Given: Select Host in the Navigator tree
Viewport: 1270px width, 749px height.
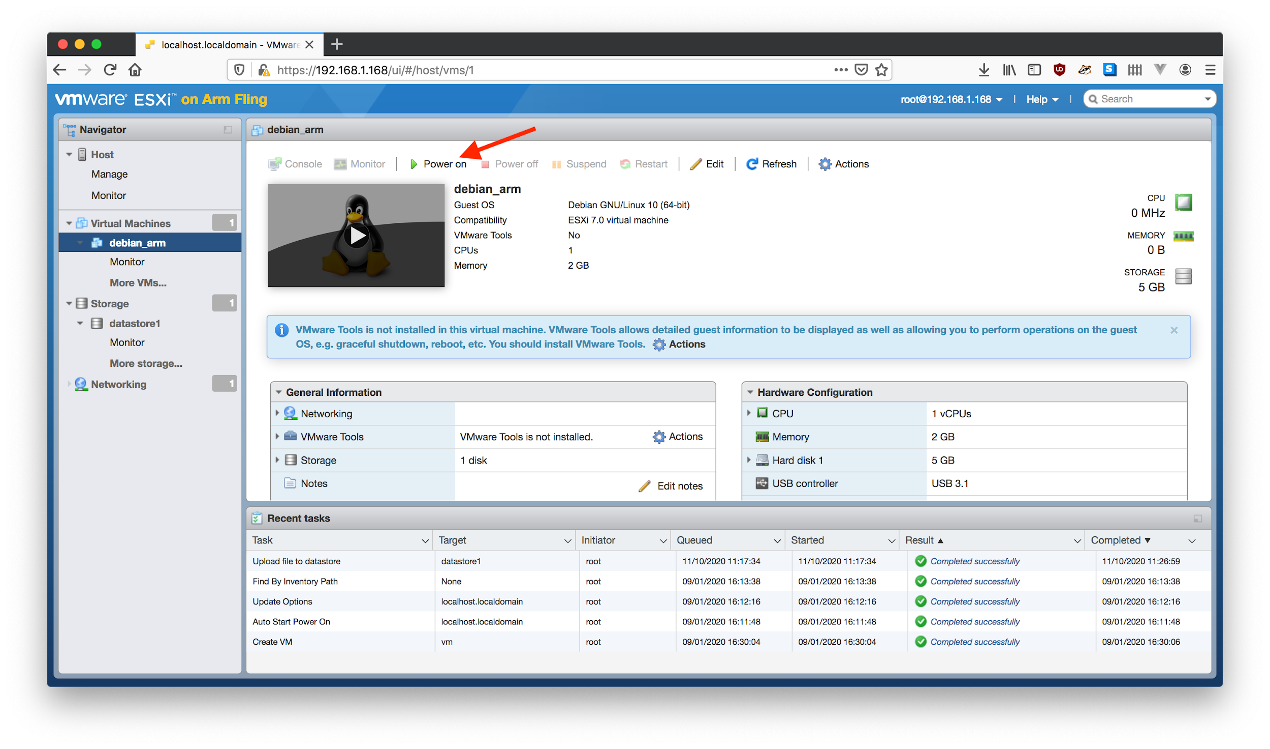Looking at the screenshot, I should coord(102,155).
